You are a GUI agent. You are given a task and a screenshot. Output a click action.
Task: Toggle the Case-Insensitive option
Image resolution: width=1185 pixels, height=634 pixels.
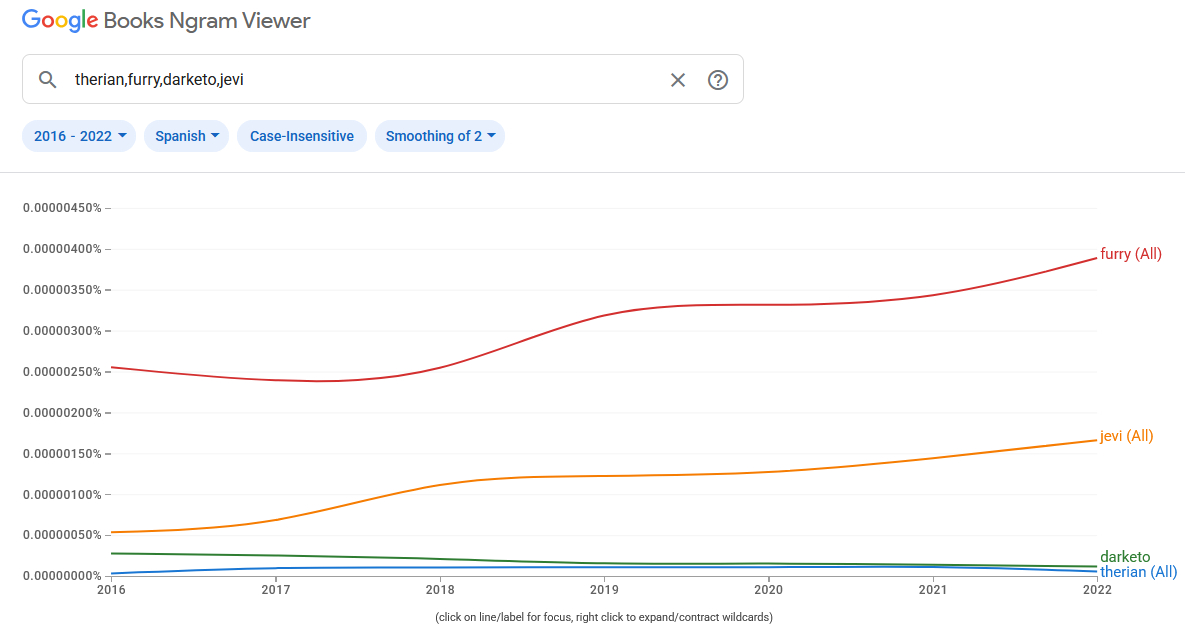302,136
